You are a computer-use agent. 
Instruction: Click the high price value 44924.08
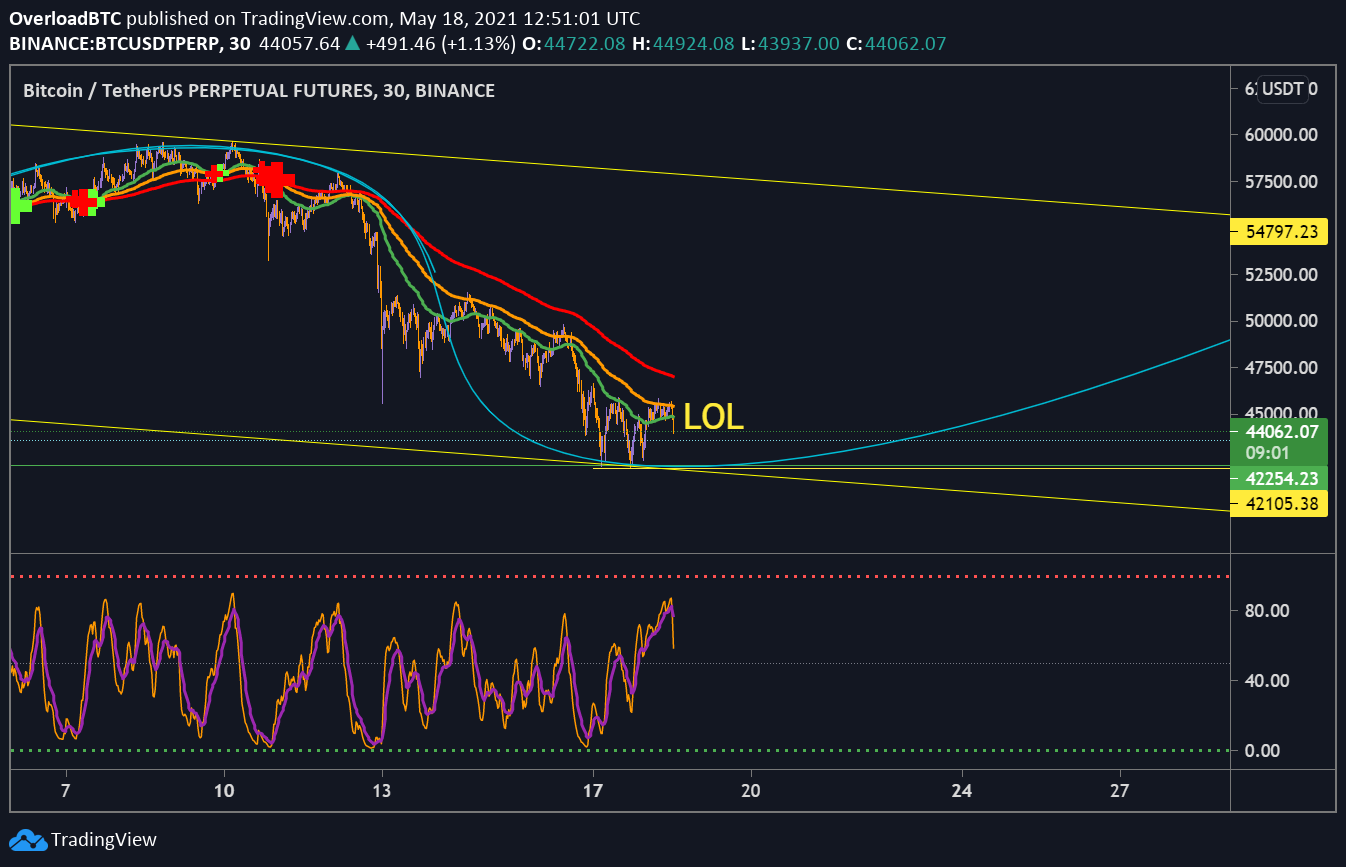point(694,44)
